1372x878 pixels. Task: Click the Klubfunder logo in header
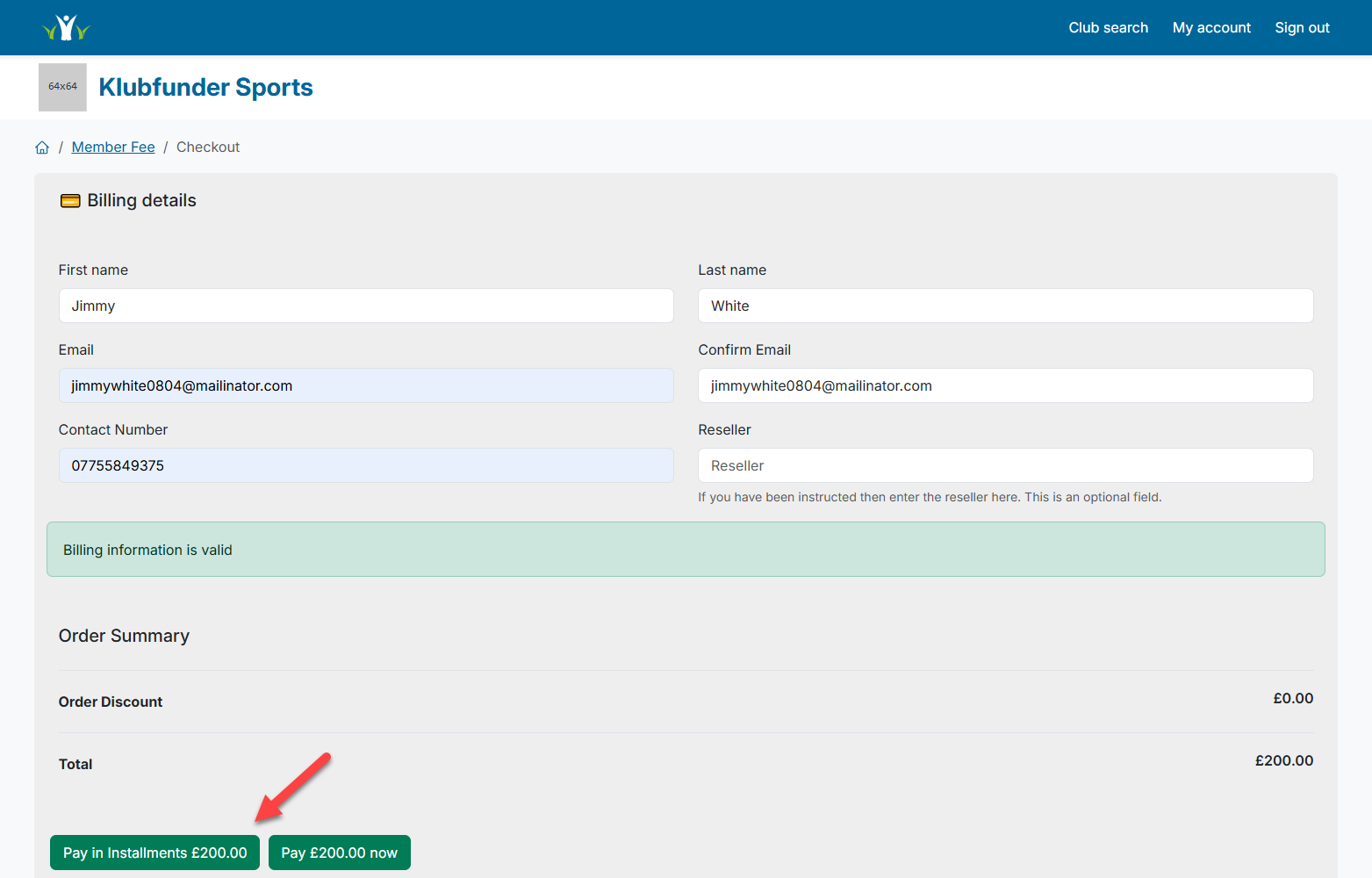click(x=66, y=28)
